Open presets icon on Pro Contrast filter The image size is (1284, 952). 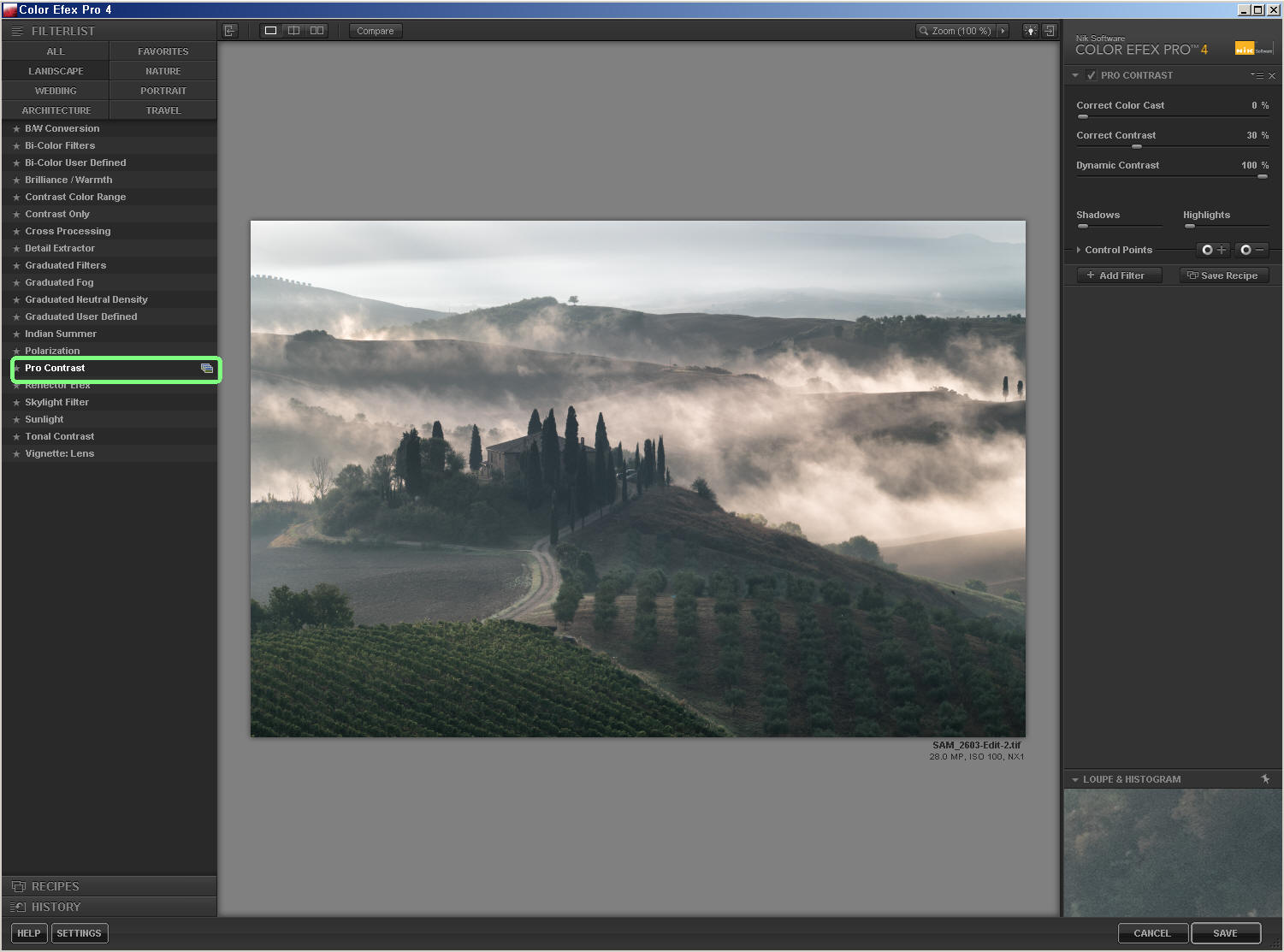pos(207,369)
